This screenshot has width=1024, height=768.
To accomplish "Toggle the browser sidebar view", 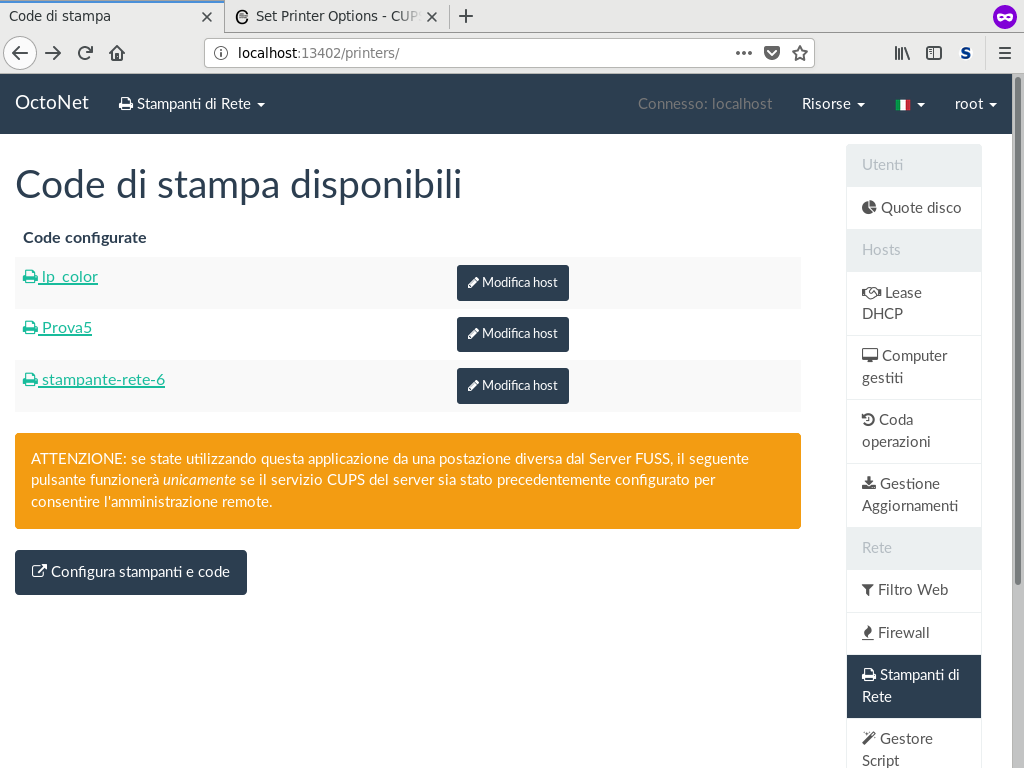I will coord(934,53).
